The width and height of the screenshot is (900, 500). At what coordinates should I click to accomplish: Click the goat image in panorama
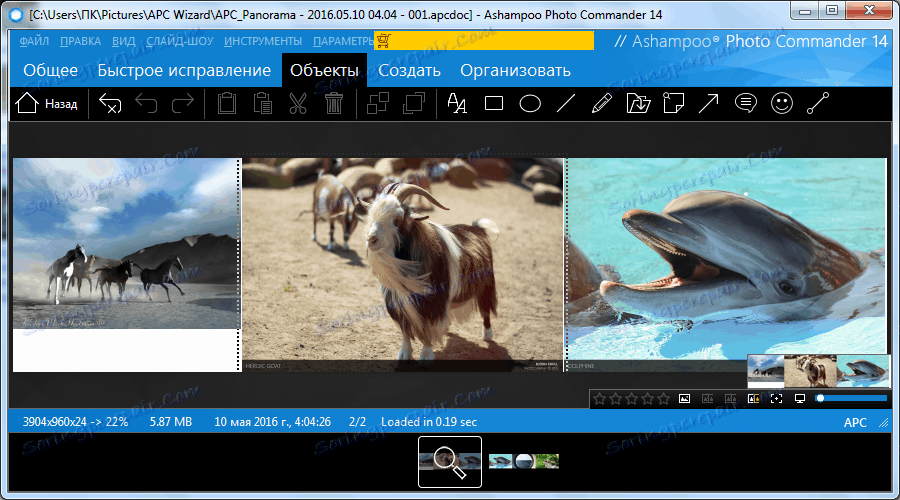[x=402, y=265]
